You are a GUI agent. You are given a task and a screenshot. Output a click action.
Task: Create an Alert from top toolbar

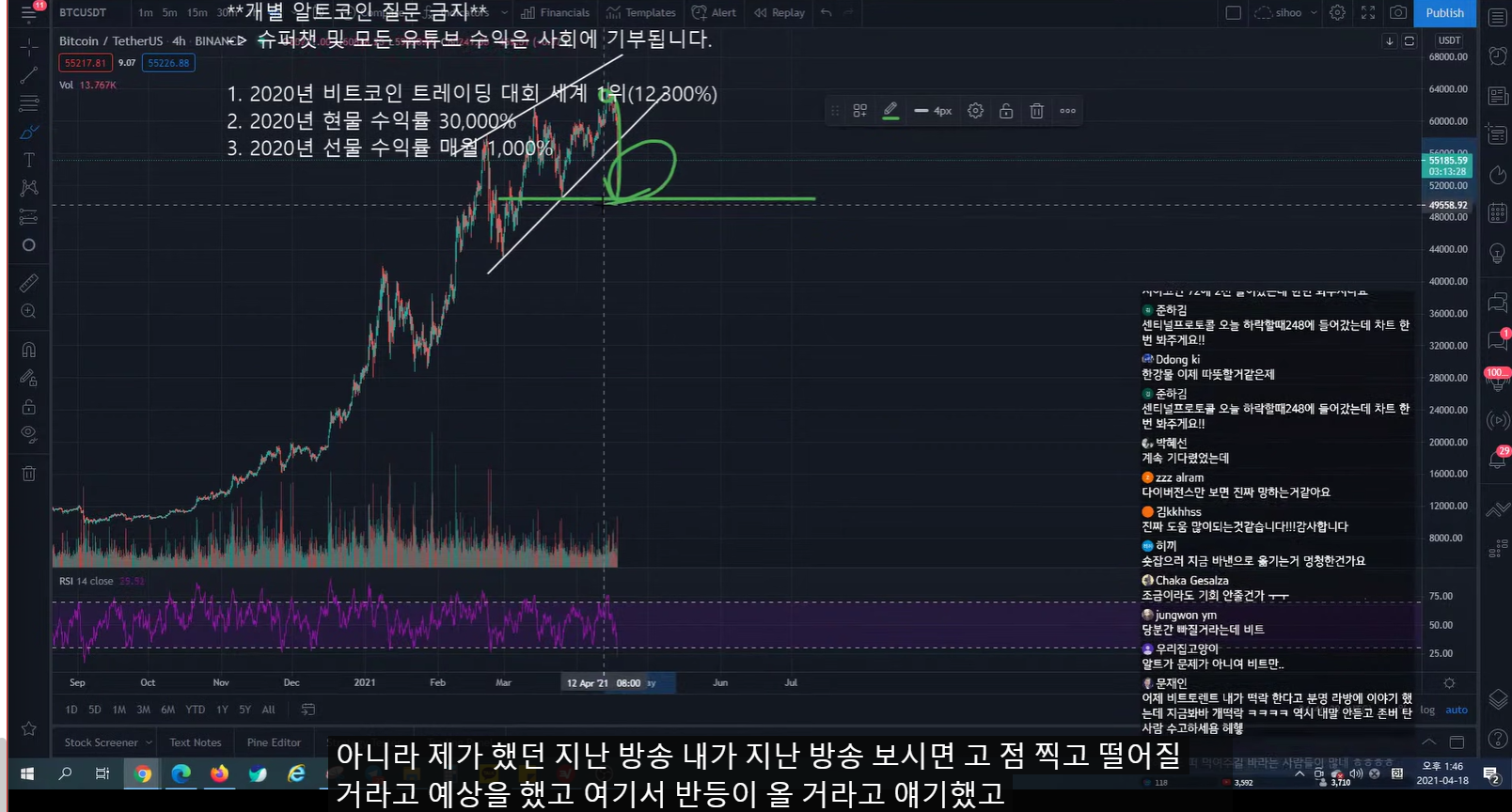coord(715,13)
